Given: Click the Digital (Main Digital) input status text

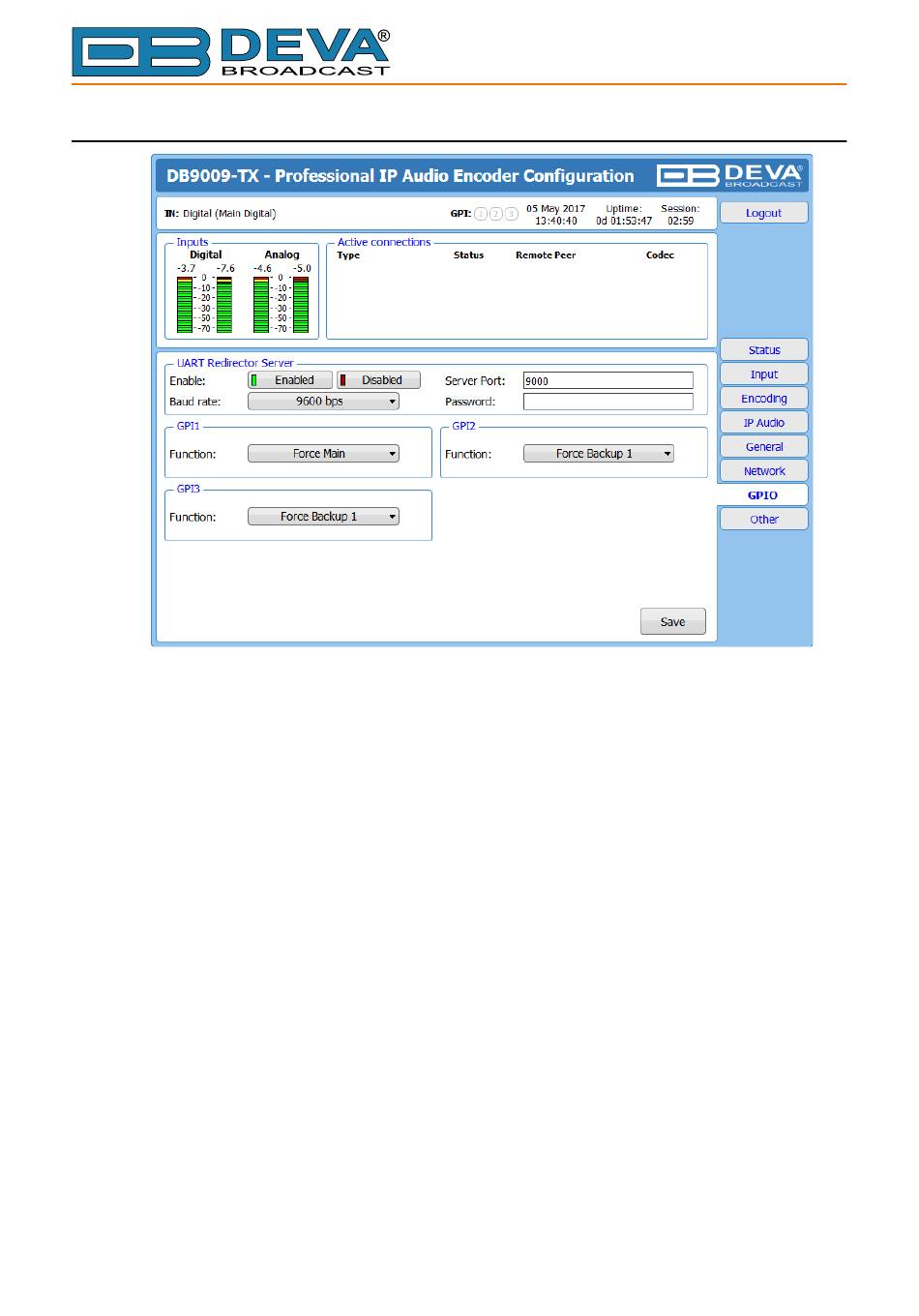Looking at the screenshot, I should click(229, 214).
